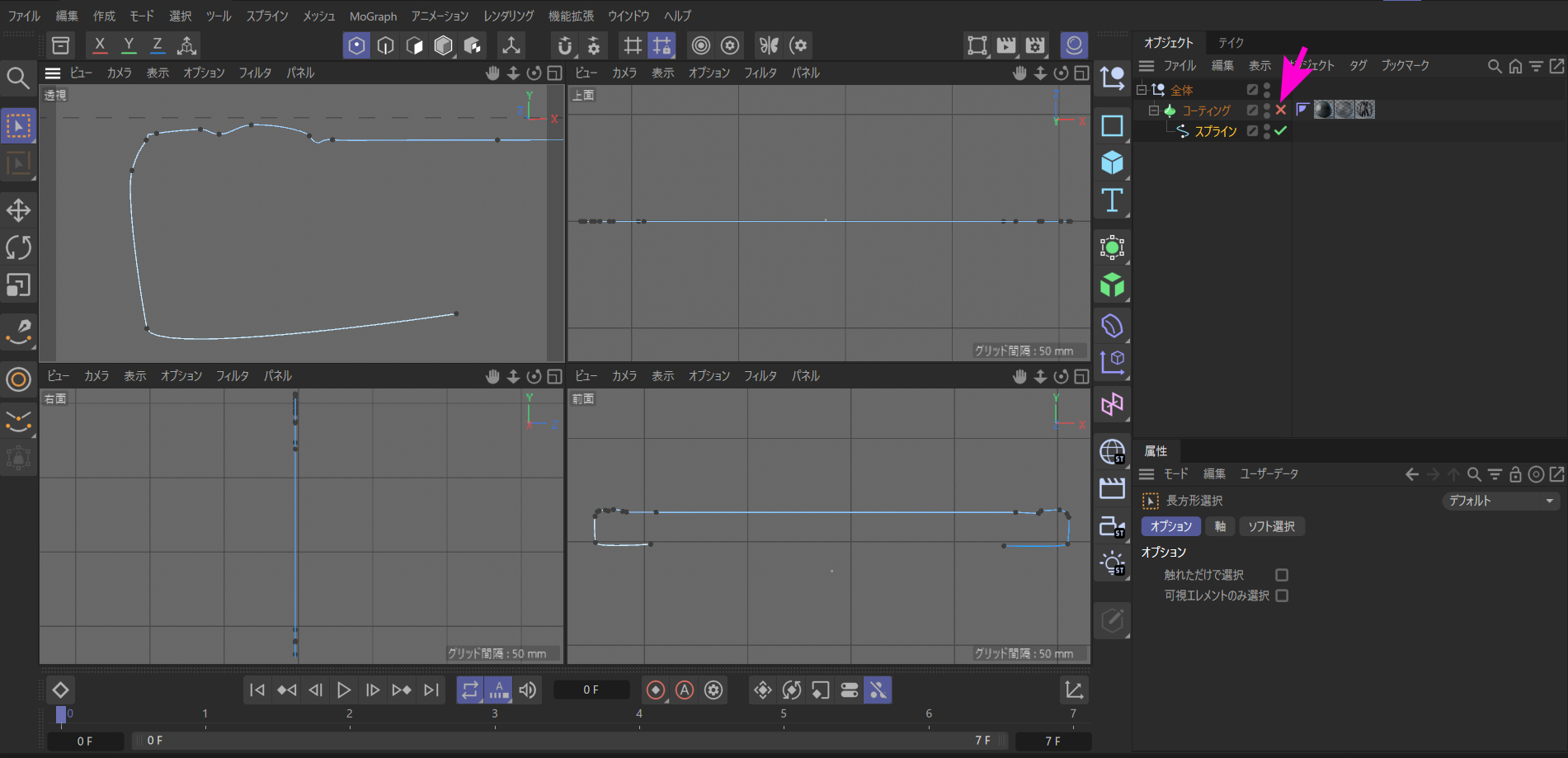1568x758 pixels.
Task: Select the Scale tool in left toolbar
Action: [x=18, y=285]
